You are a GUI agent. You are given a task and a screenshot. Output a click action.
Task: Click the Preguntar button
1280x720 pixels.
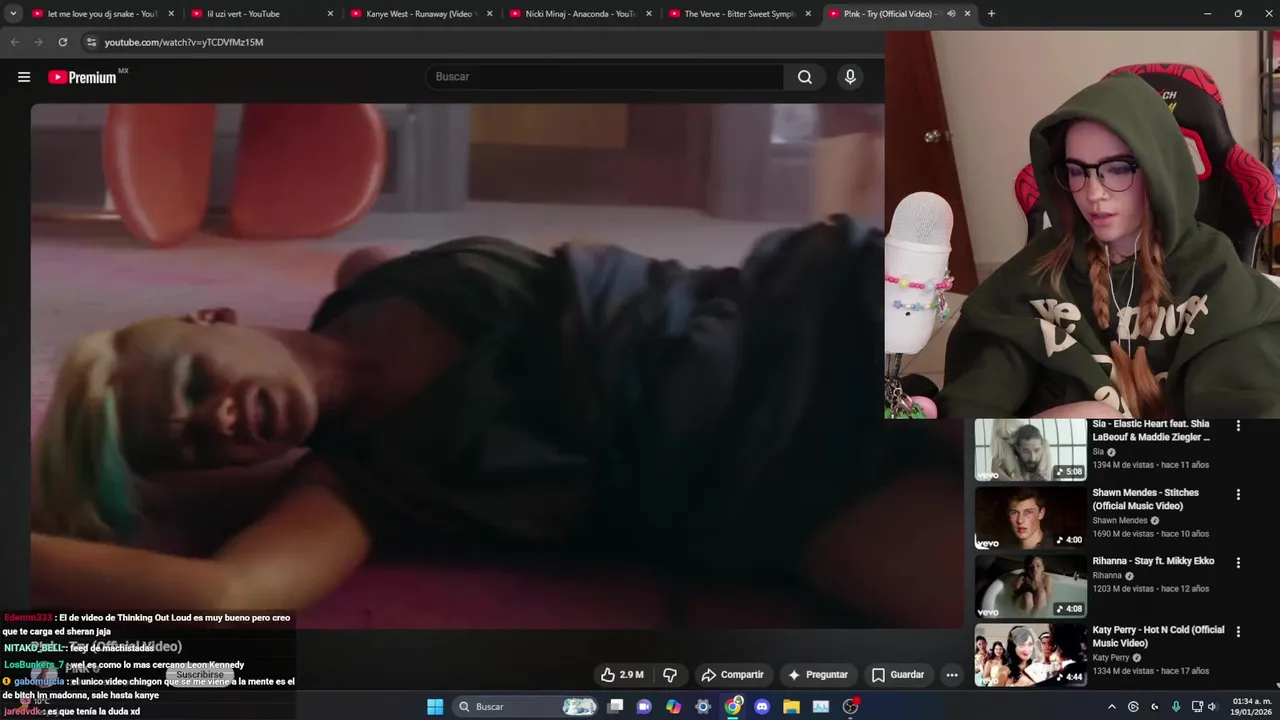[818, 675]
